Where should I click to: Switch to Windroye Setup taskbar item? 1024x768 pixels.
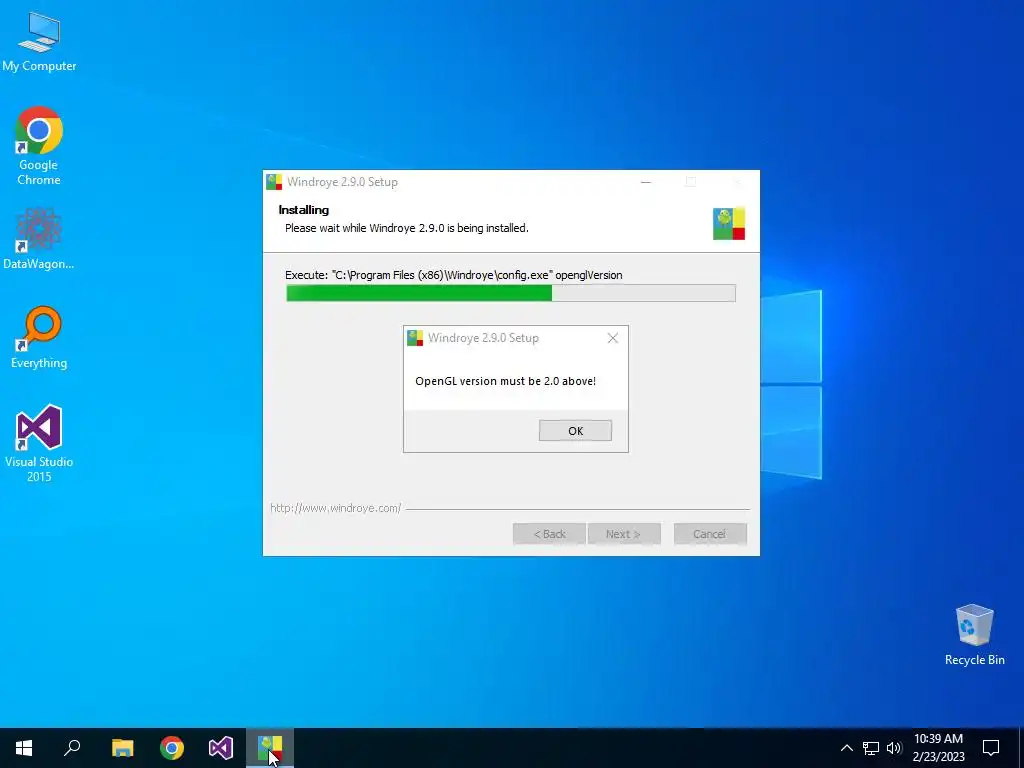pyautogui.click(x=270, y=748)
